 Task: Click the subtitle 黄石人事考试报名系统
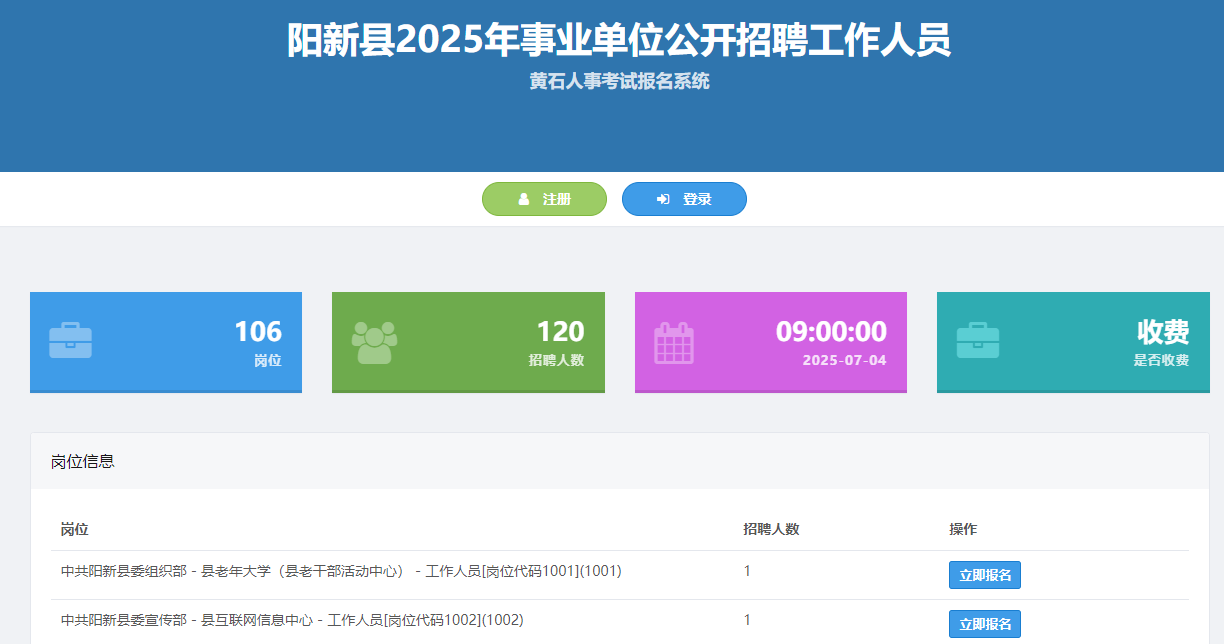[619, 81]
